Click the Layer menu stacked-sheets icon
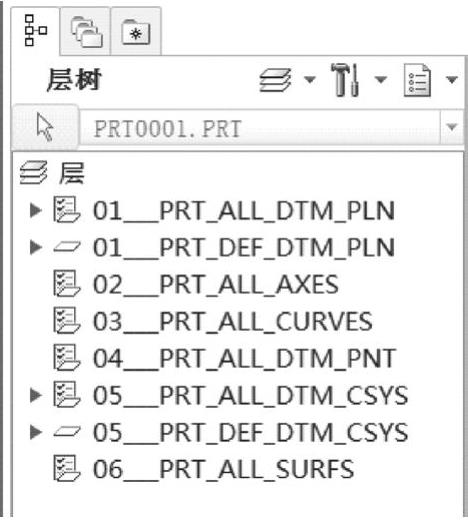This screenshot has width=468, height=528. tap(275, 80)
